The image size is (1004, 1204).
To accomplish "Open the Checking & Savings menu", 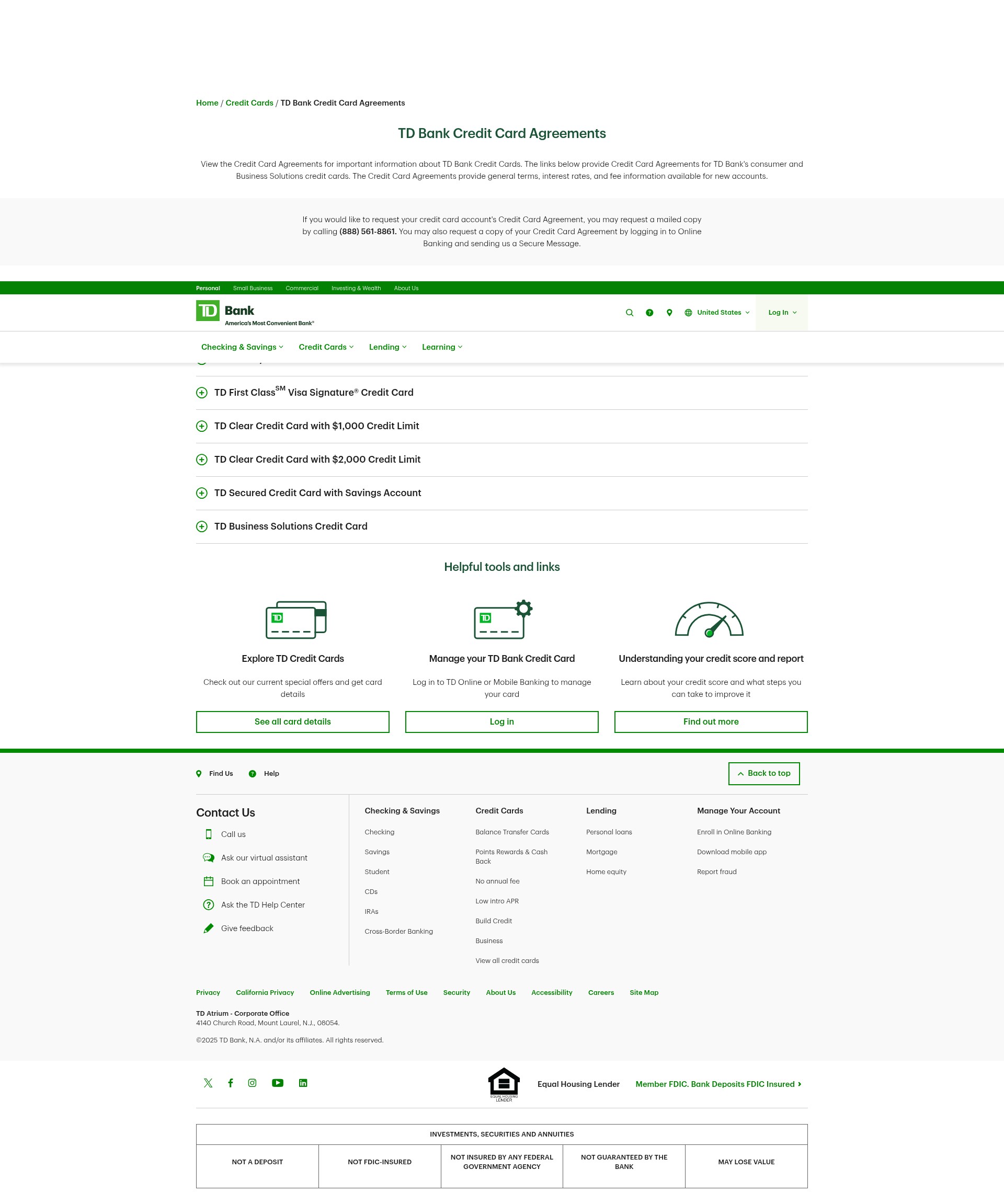I will [x=242, y=347].
